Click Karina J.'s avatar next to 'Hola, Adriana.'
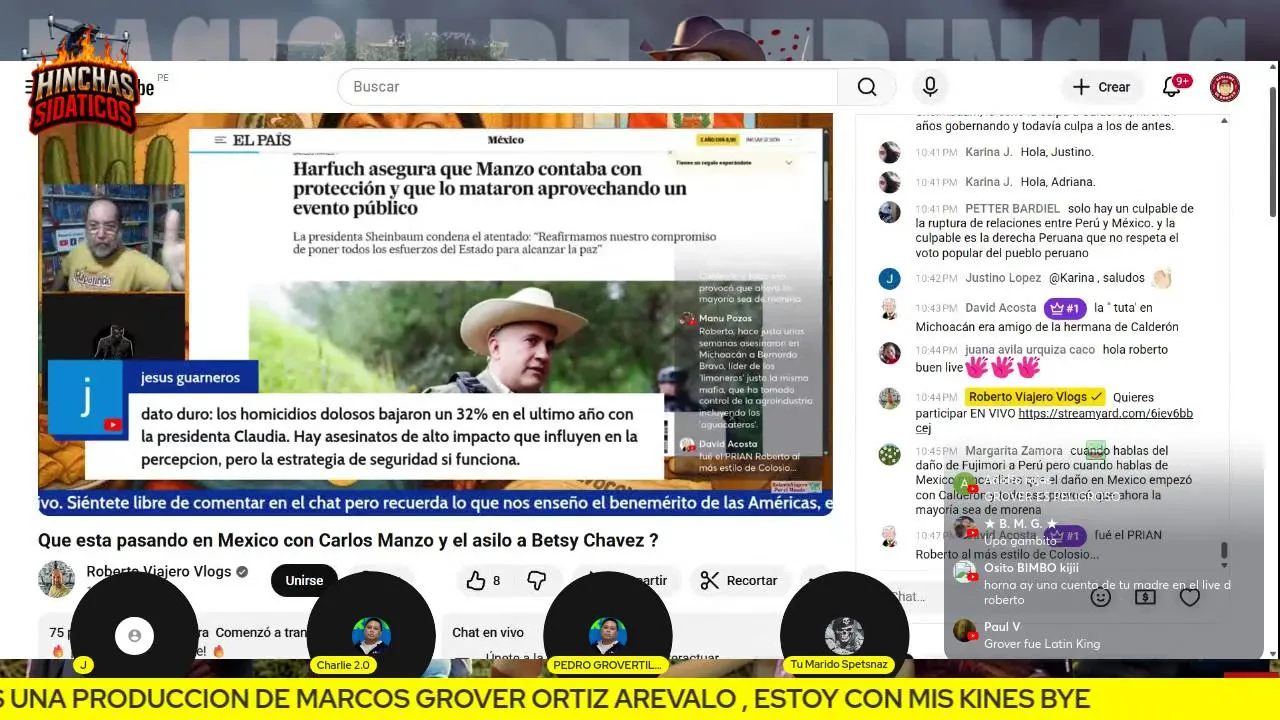This screenshot has height=720, width=1280. coord(889,182)
